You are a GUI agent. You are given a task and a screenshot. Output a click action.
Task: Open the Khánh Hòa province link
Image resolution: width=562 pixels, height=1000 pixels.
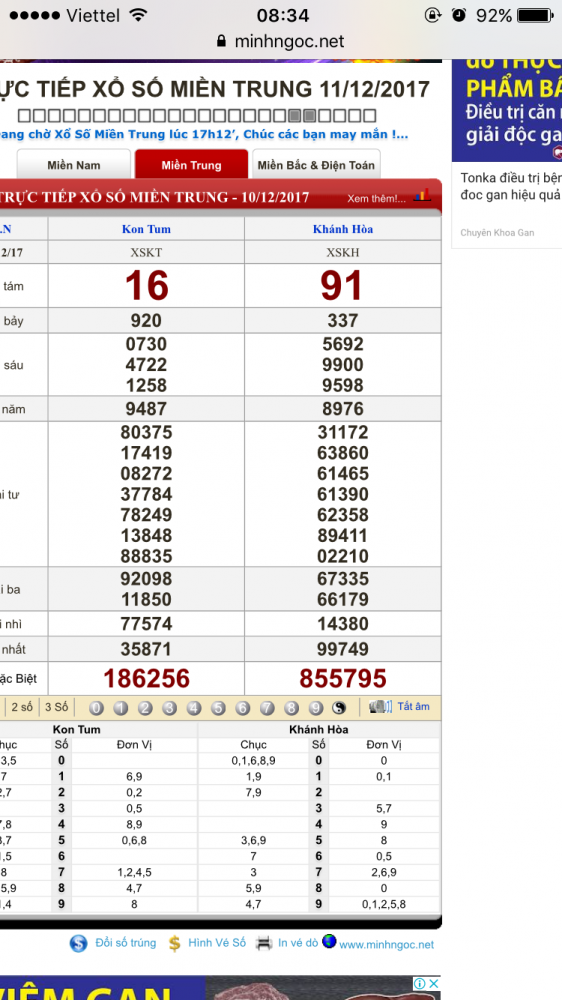[x=343, y=229]
